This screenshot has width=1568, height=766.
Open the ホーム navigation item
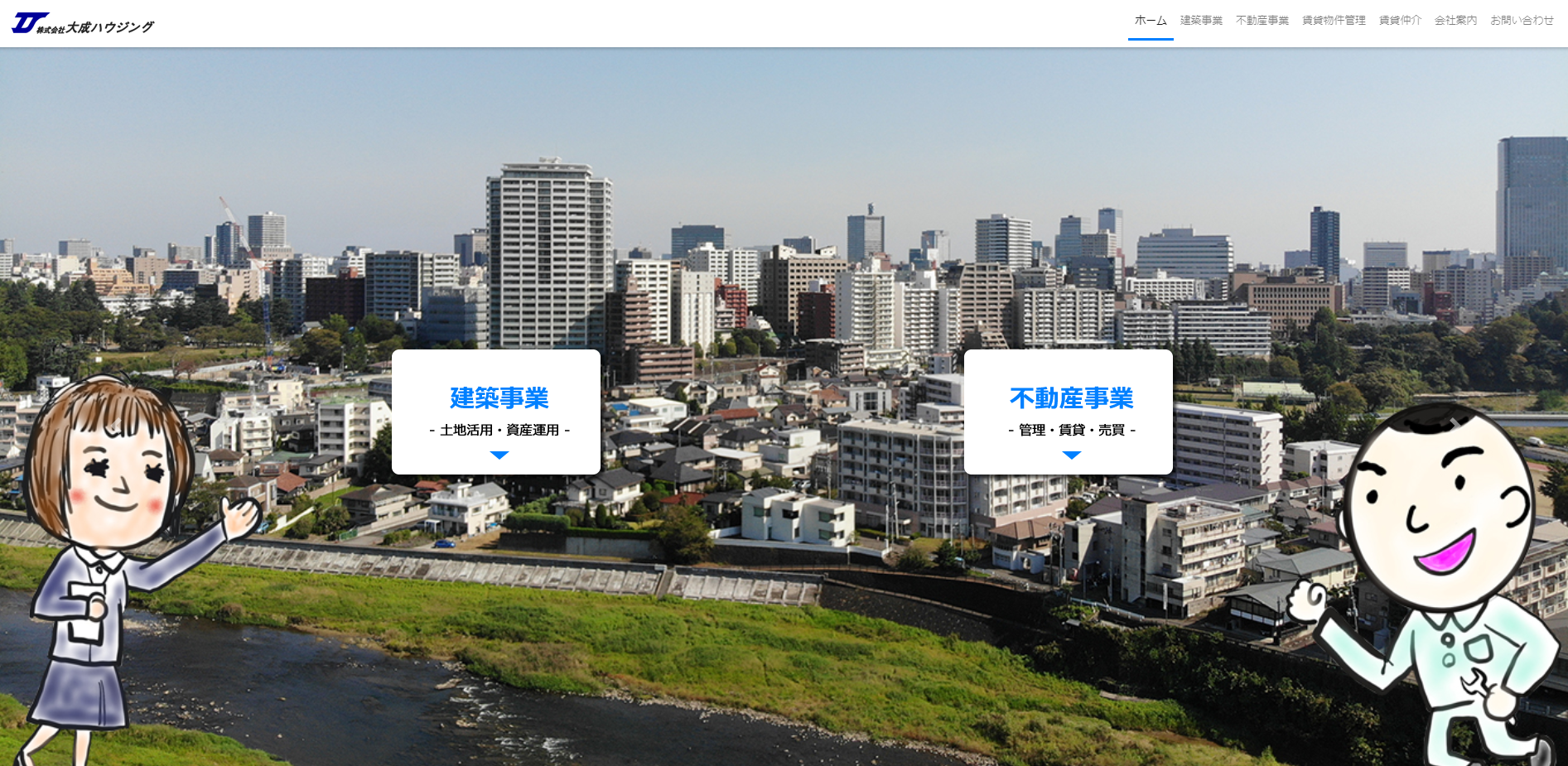[1150, 20]
